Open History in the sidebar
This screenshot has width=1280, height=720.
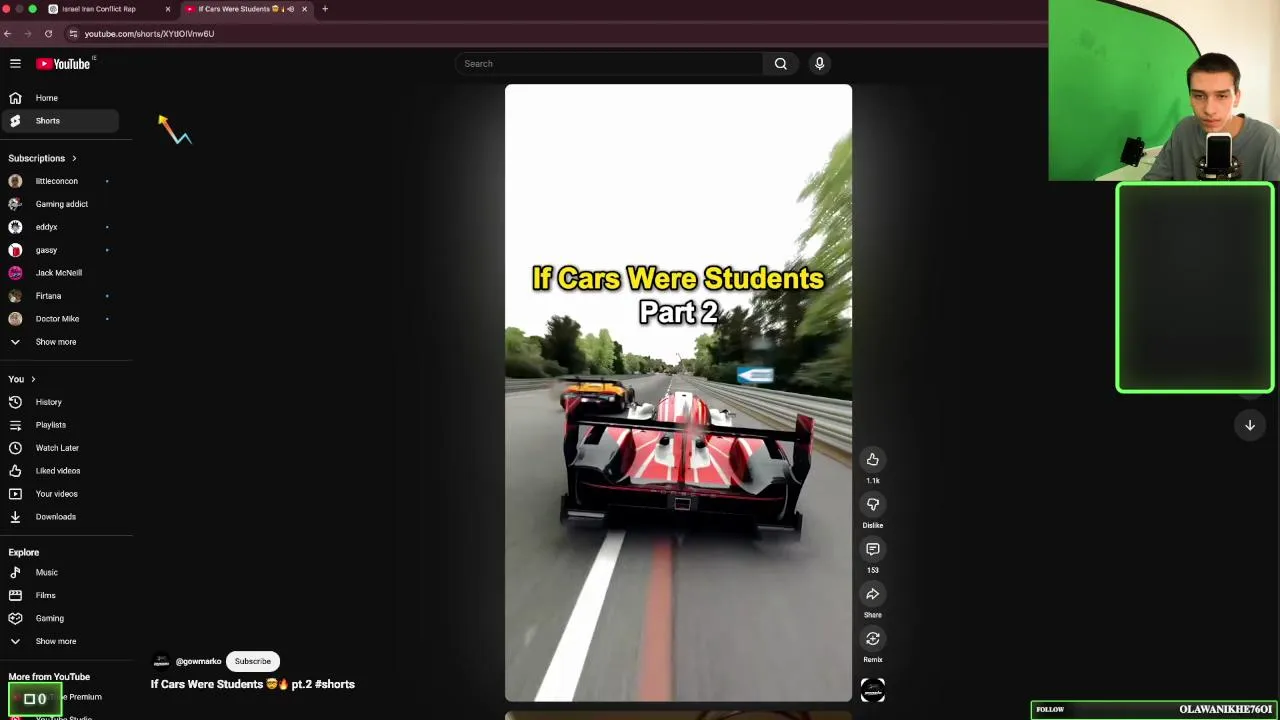[x=59, y=402]
